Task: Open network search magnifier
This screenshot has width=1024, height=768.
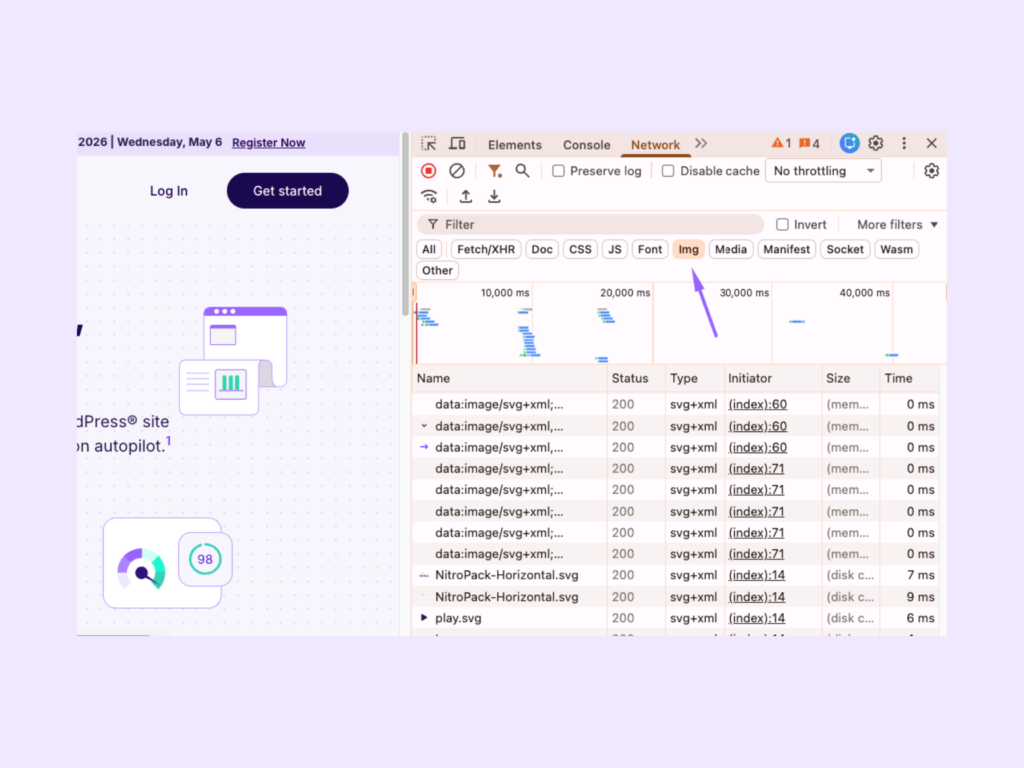Action: [522, 171]
